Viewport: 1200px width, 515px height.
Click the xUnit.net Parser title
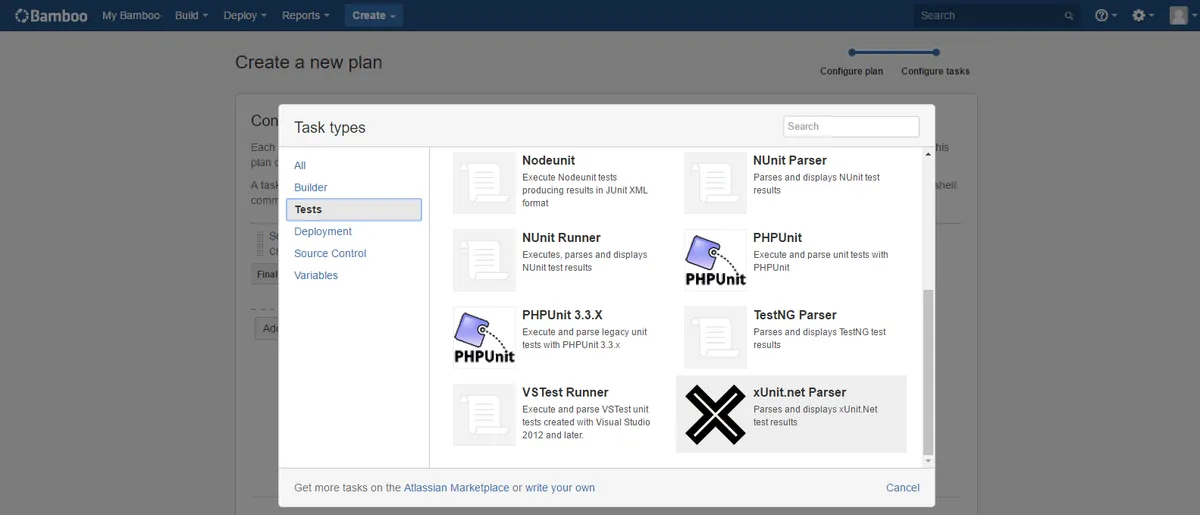800,392
